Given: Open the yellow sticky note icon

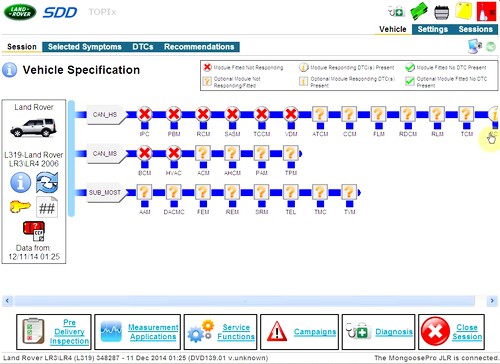Looking at the screenshot, I should click(x=464, y=12).
